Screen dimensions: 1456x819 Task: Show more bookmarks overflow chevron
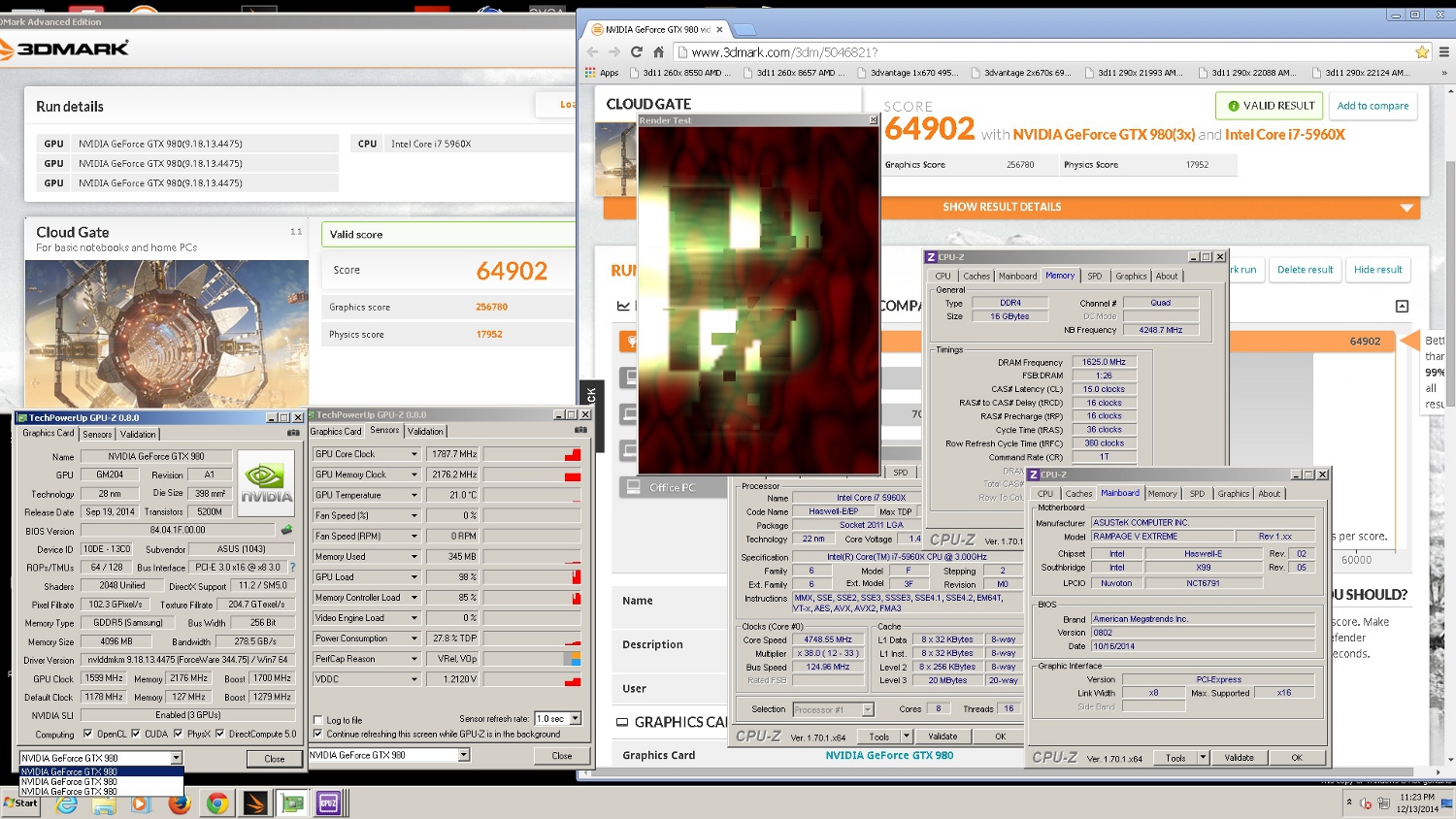coord(1445,73)
